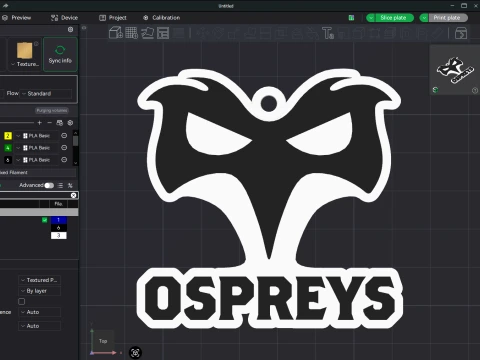Click the bed type info icon above Texture

click(x=36, y=44)
